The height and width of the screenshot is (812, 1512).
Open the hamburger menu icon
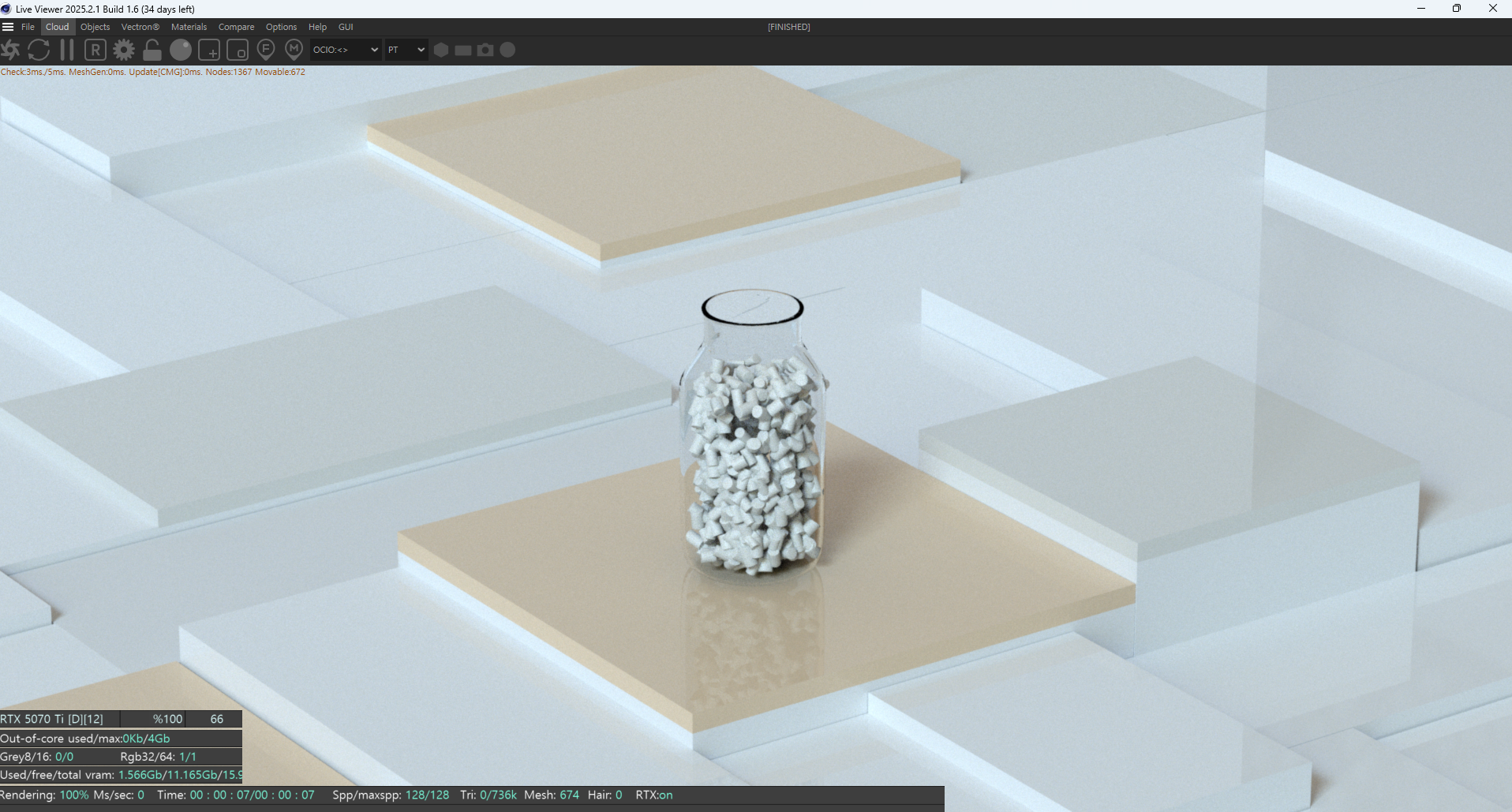point(8,27)
